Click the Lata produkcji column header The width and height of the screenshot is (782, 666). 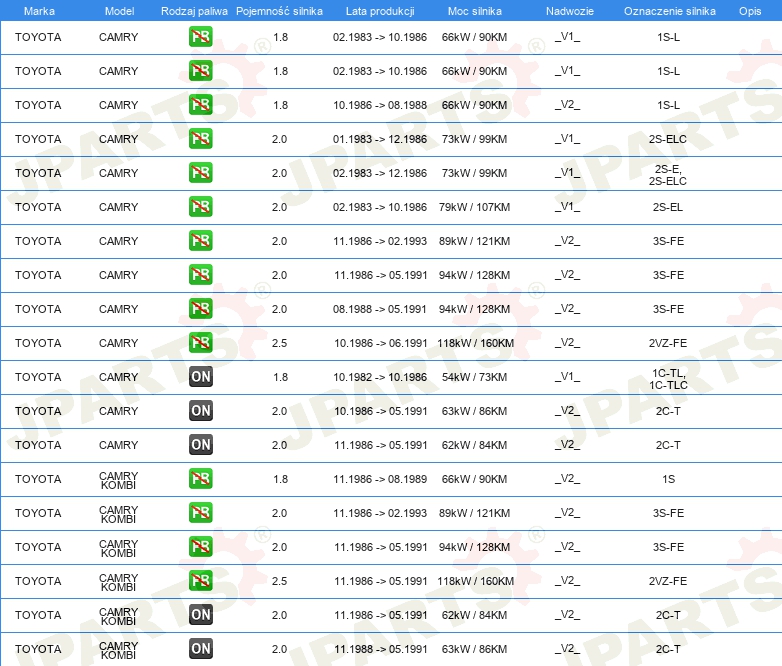[380, 11]
